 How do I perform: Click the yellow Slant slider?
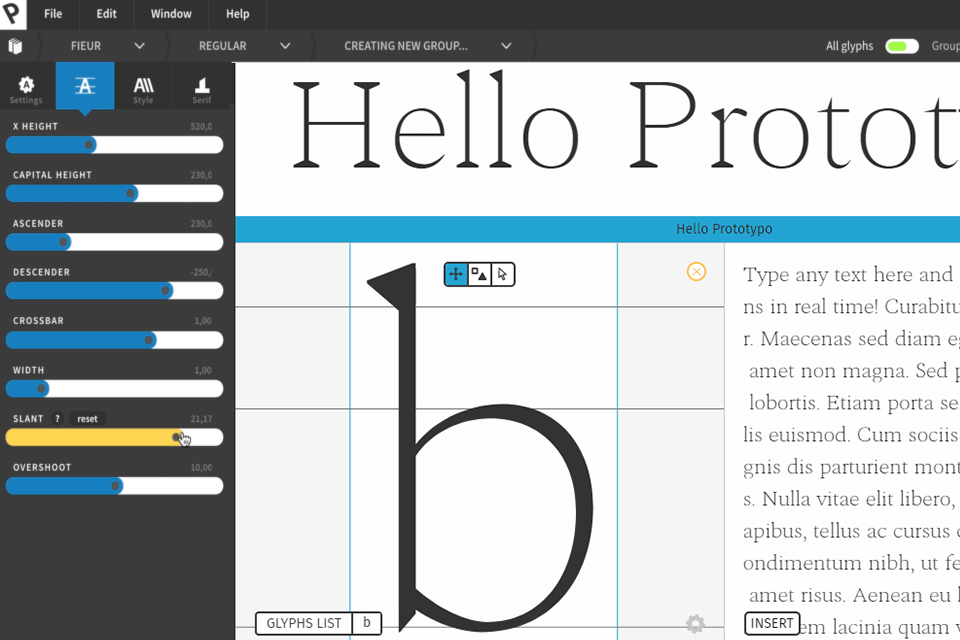click(114, 437)
